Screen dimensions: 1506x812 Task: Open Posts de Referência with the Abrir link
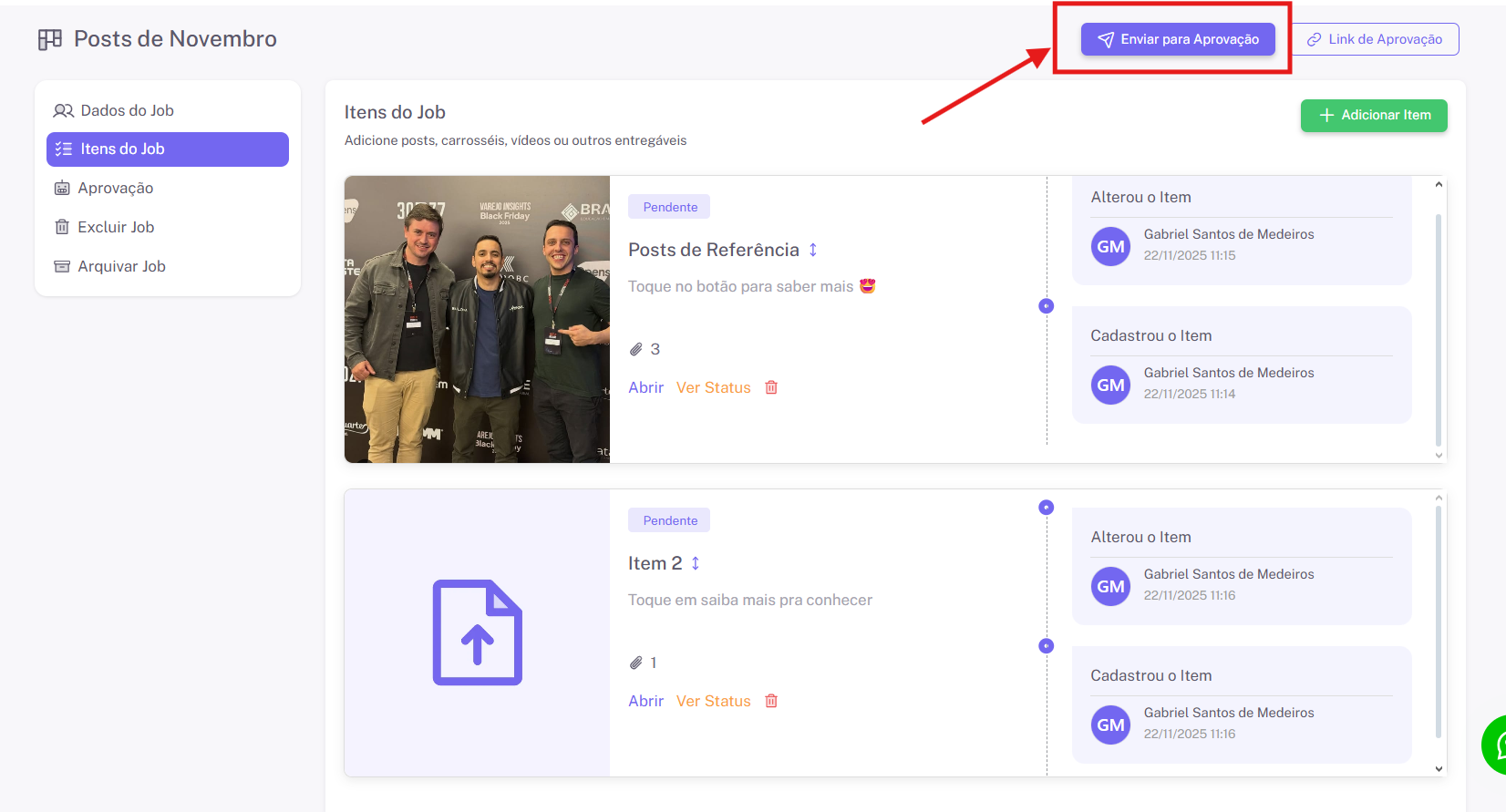coord(645,387)
